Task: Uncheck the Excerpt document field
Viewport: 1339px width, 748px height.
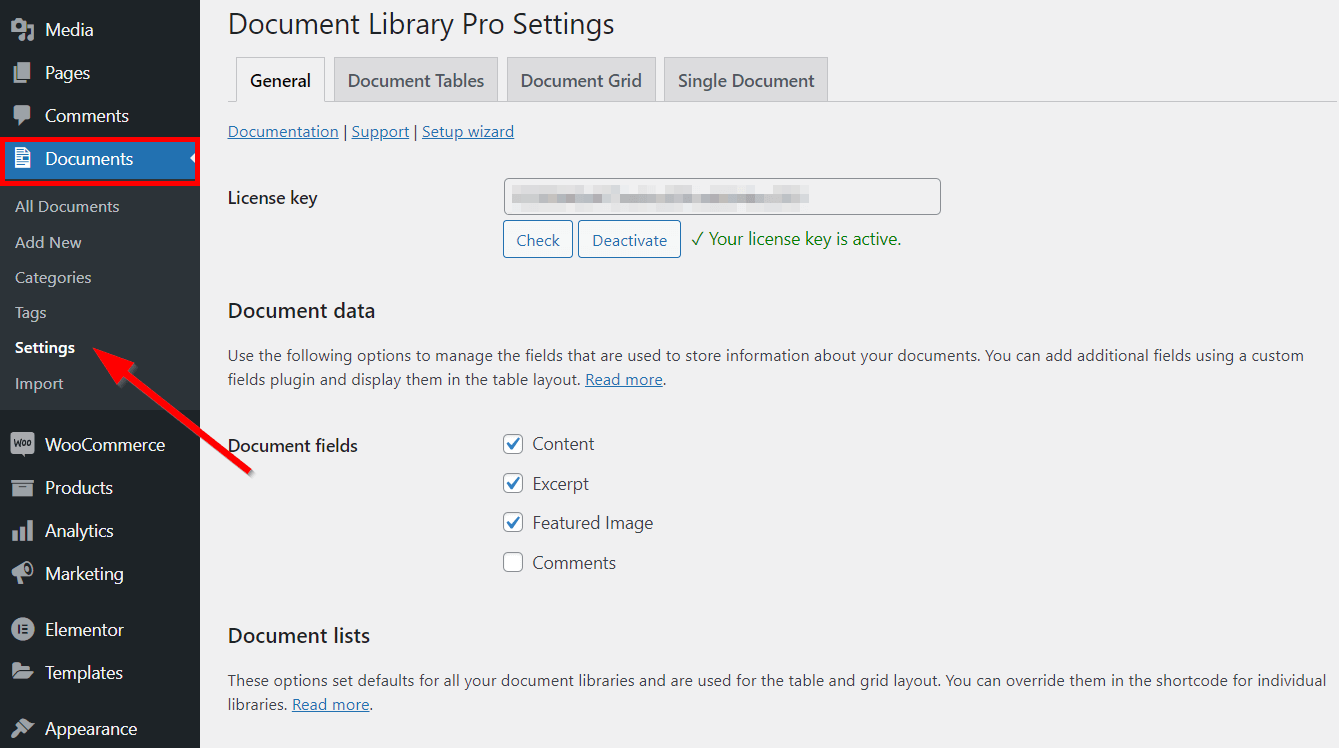Action: pyautogui.click(x=513, y=483)
